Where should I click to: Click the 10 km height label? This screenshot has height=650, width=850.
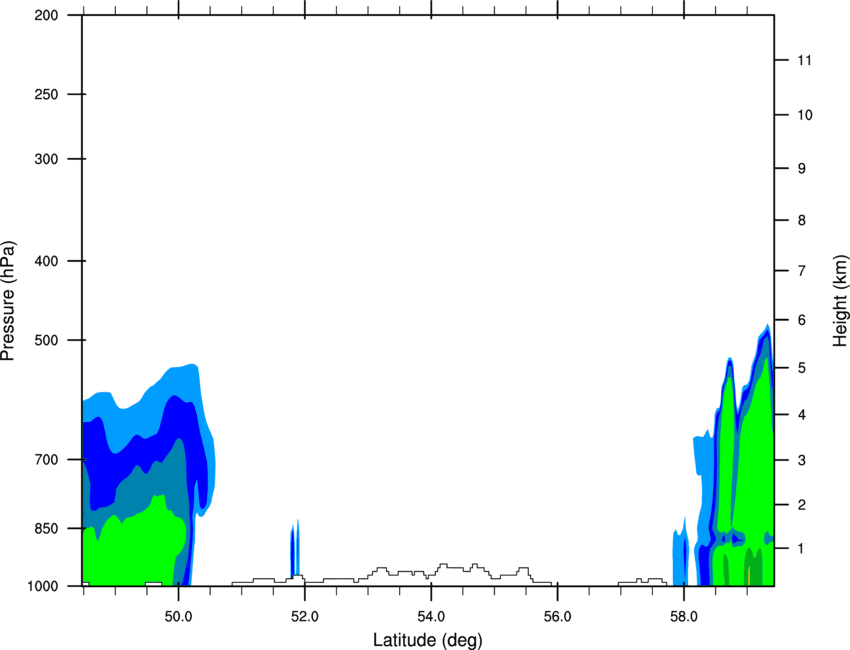[x=805, y=115]
